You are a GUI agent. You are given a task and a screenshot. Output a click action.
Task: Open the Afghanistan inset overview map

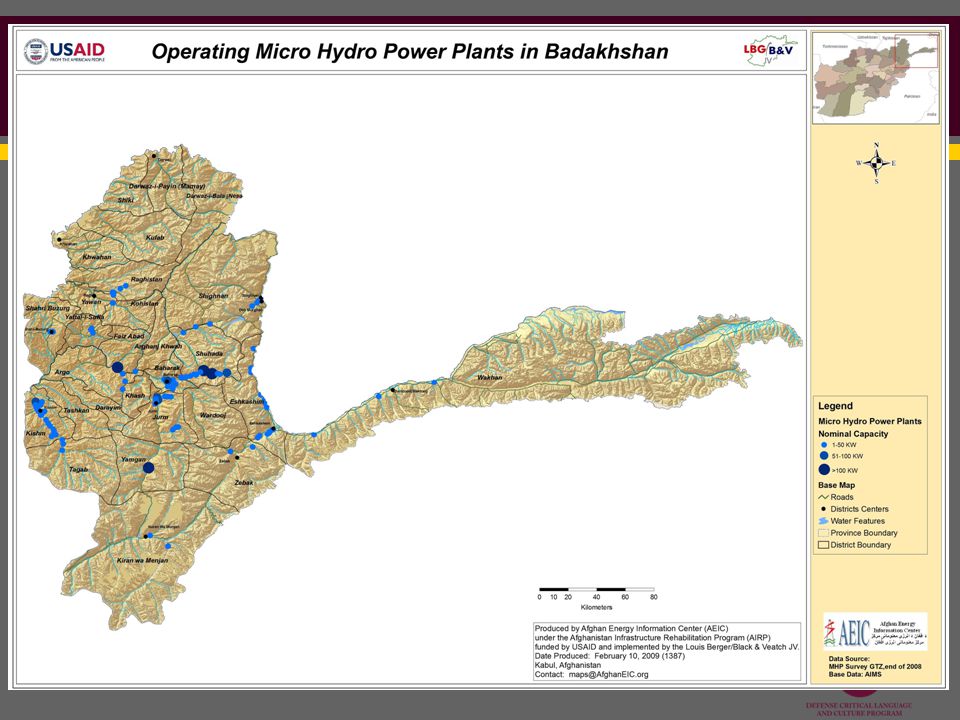tap(876, 78)
